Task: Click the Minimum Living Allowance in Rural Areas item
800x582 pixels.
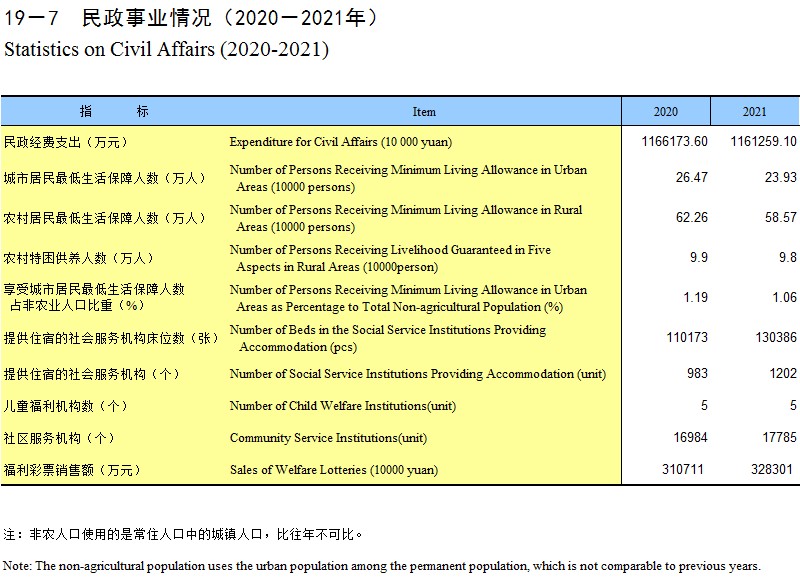Action: click(x=406, y=218)
